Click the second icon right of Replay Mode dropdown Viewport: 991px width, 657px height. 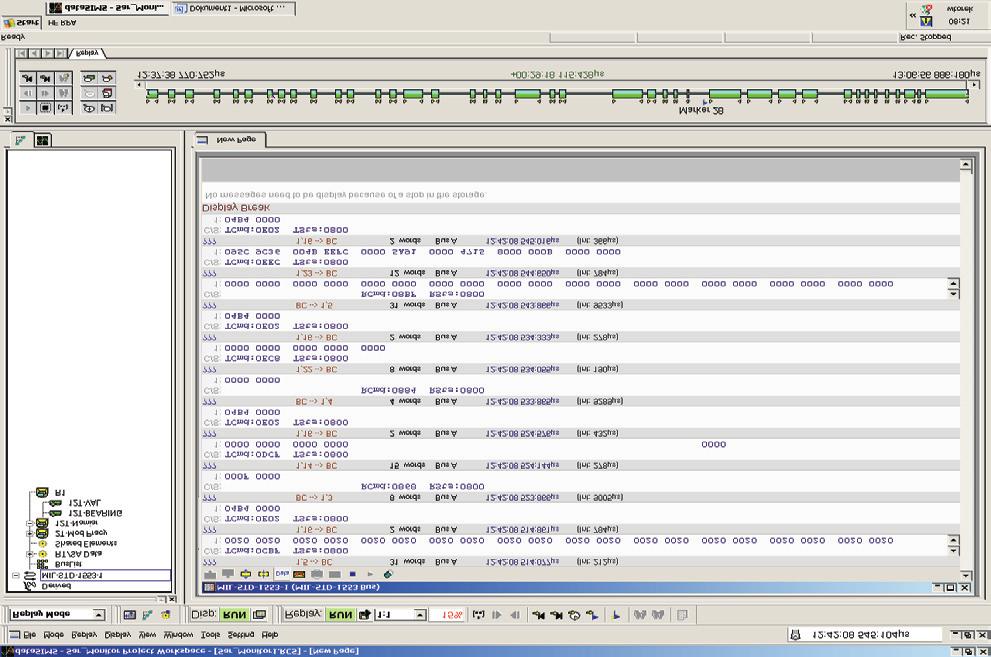[x=147, y=615]
